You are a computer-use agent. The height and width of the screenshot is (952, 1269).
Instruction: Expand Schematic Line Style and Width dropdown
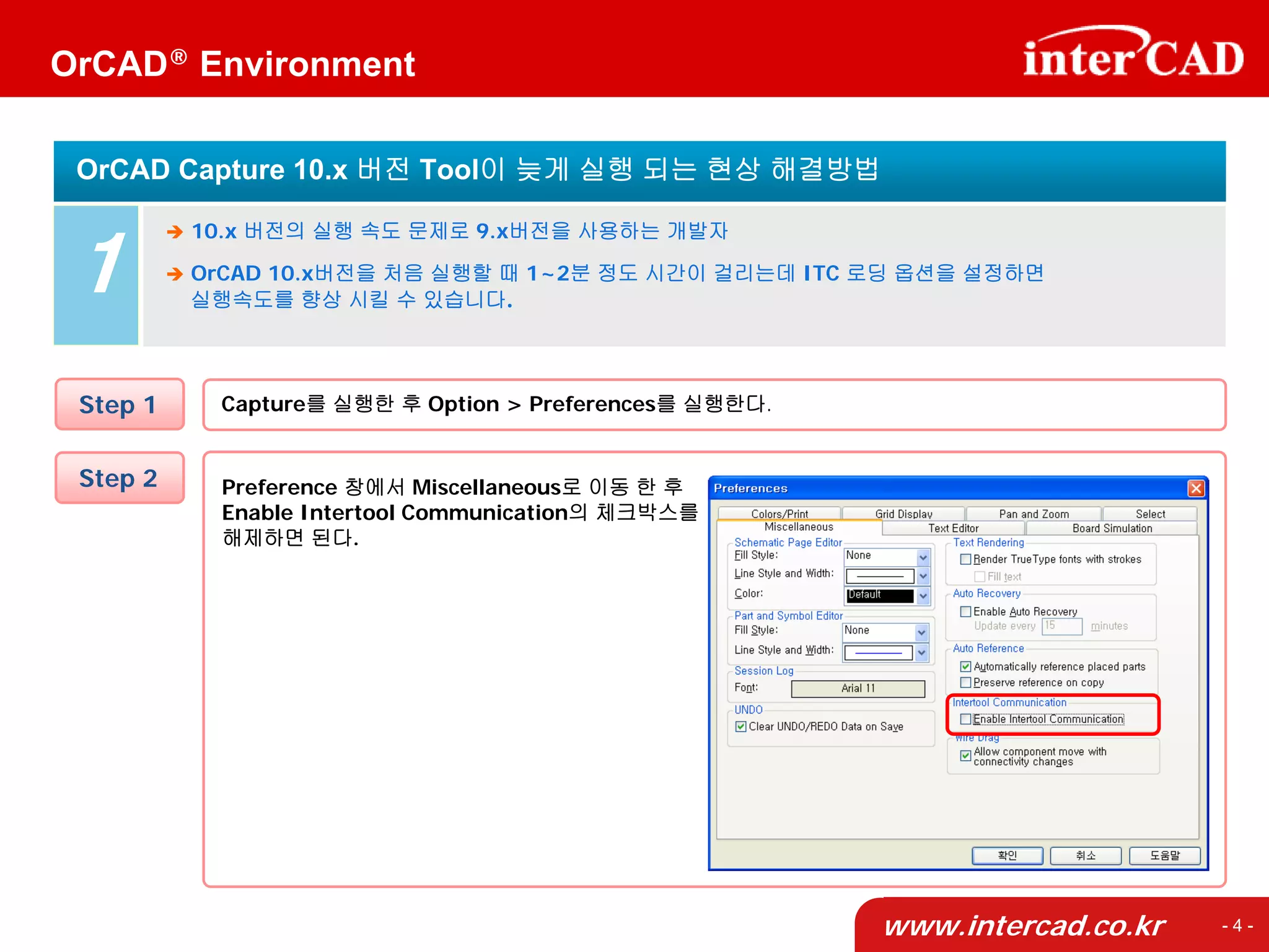click(x=923, y=576)
